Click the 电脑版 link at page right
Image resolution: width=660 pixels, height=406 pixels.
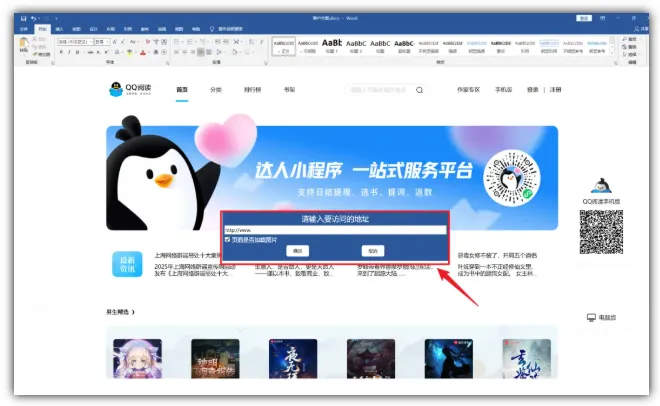(x=601, y=317)
